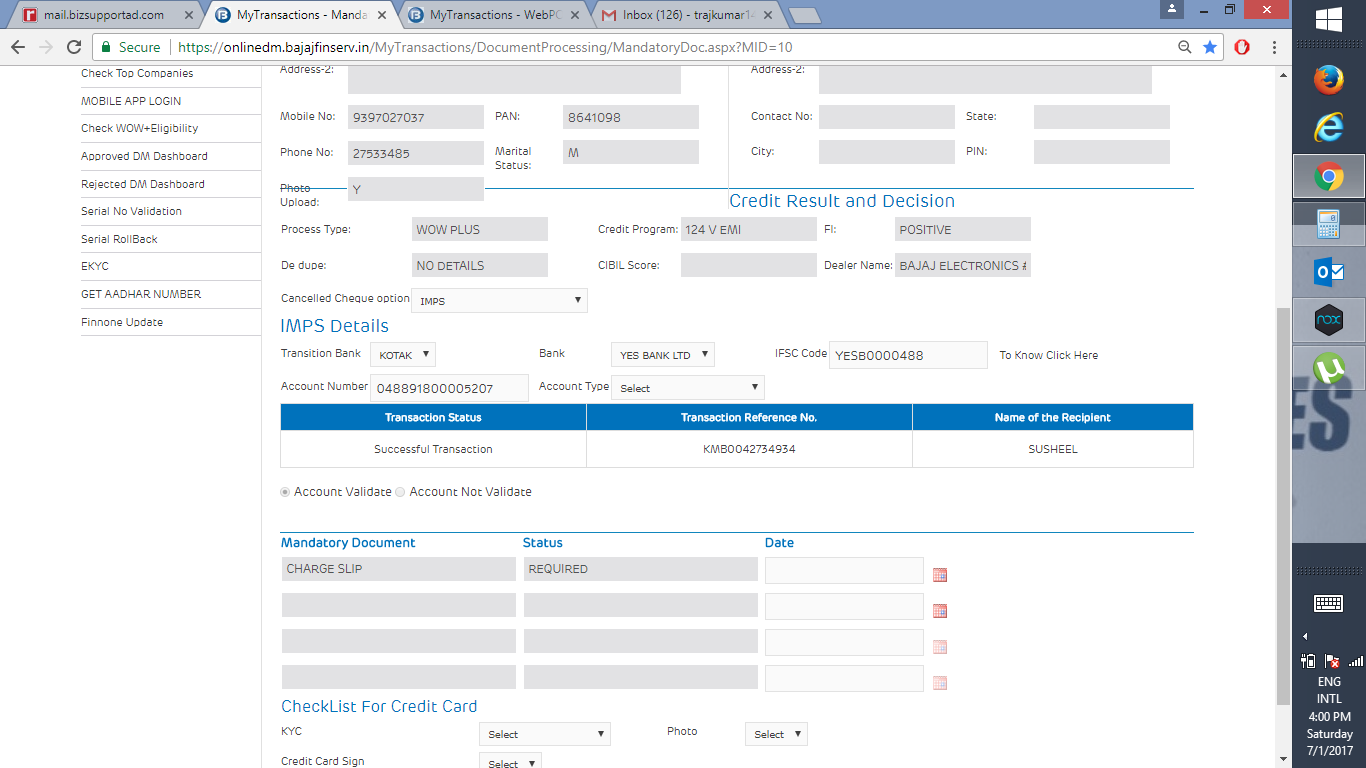Open Firefox from the taskbar

(x=1328, y=79)
